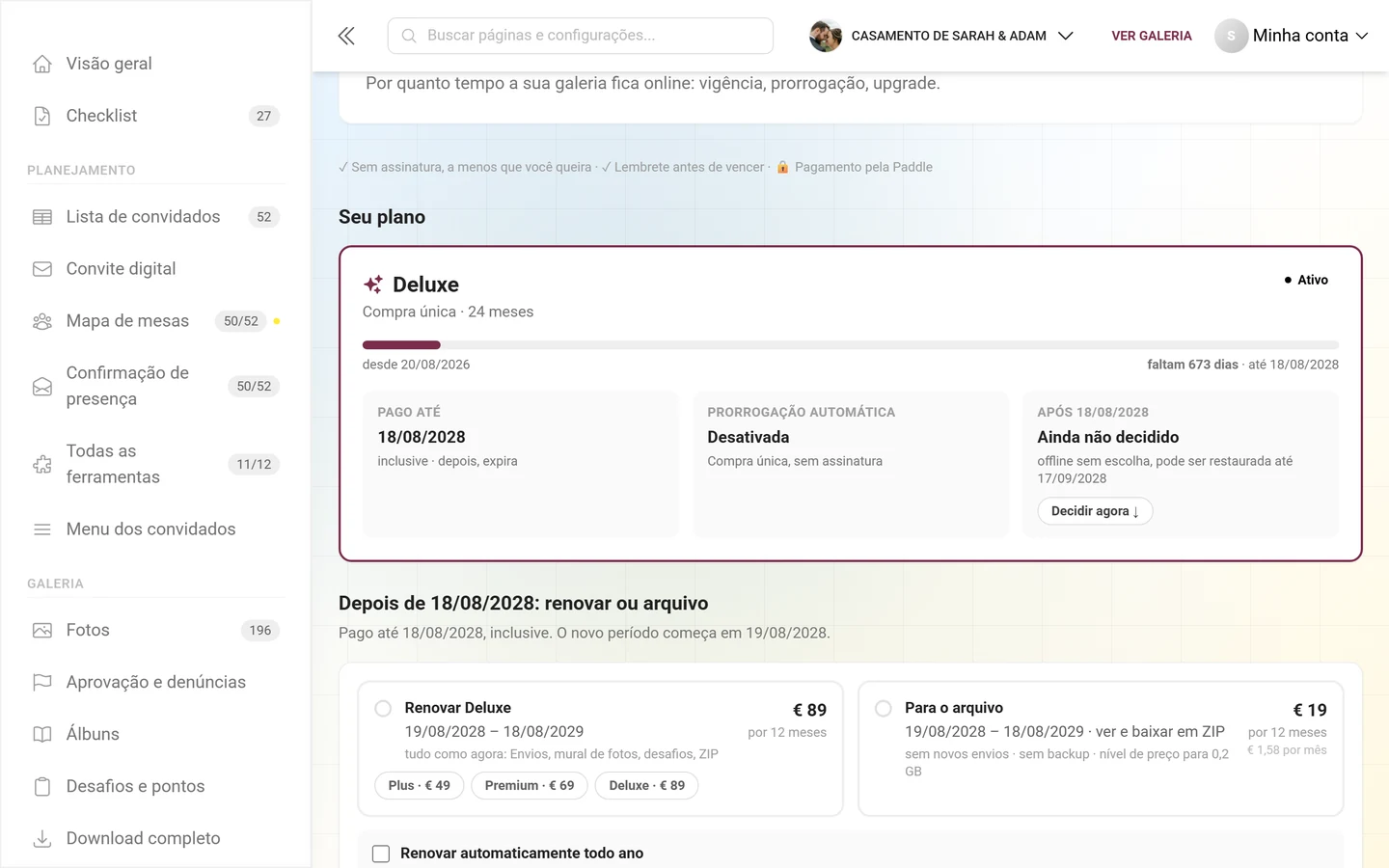Click the Todas as ferramentas 11/12 badge
This screenshot has width=1389, height=868.
[254, 465]
